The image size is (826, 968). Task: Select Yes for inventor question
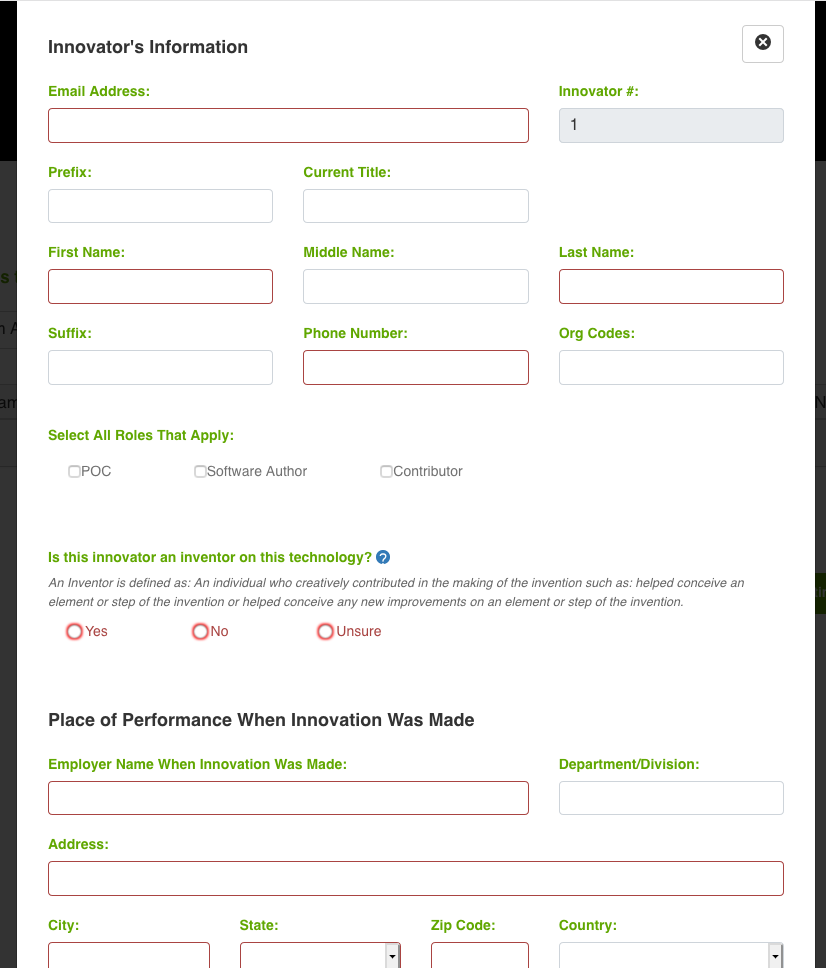pos(75,631)
